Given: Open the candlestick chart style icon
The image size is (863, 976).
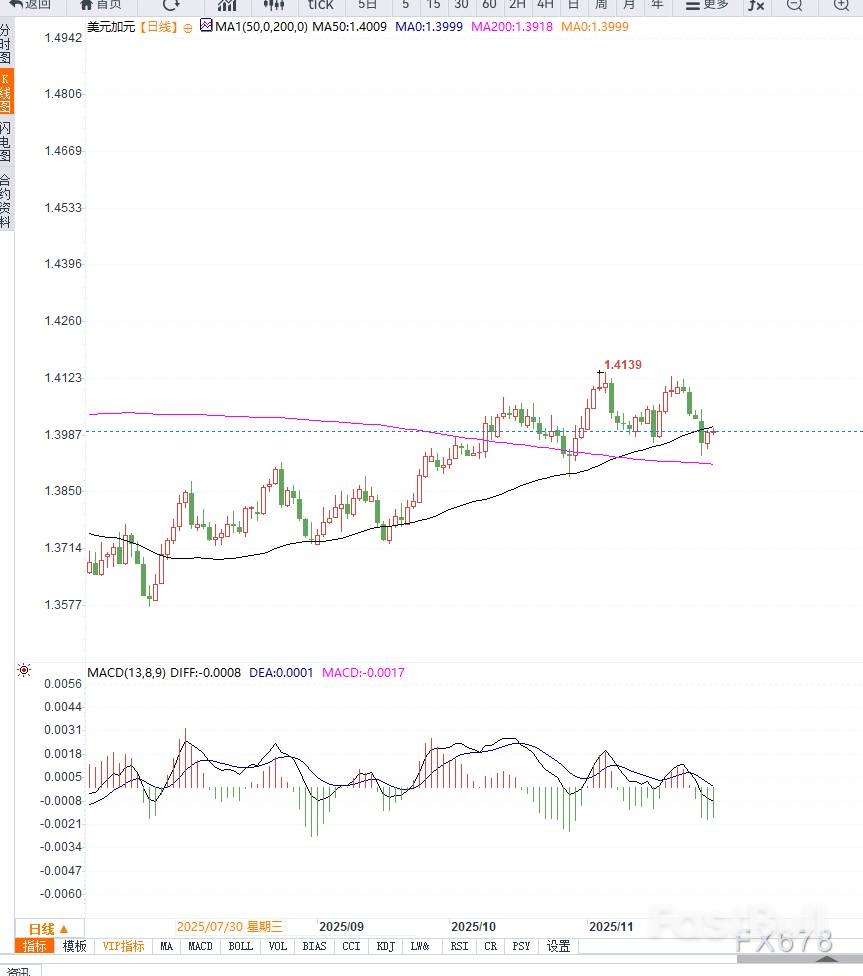Looking at the screenshot, I should click(x=274, y=7).
